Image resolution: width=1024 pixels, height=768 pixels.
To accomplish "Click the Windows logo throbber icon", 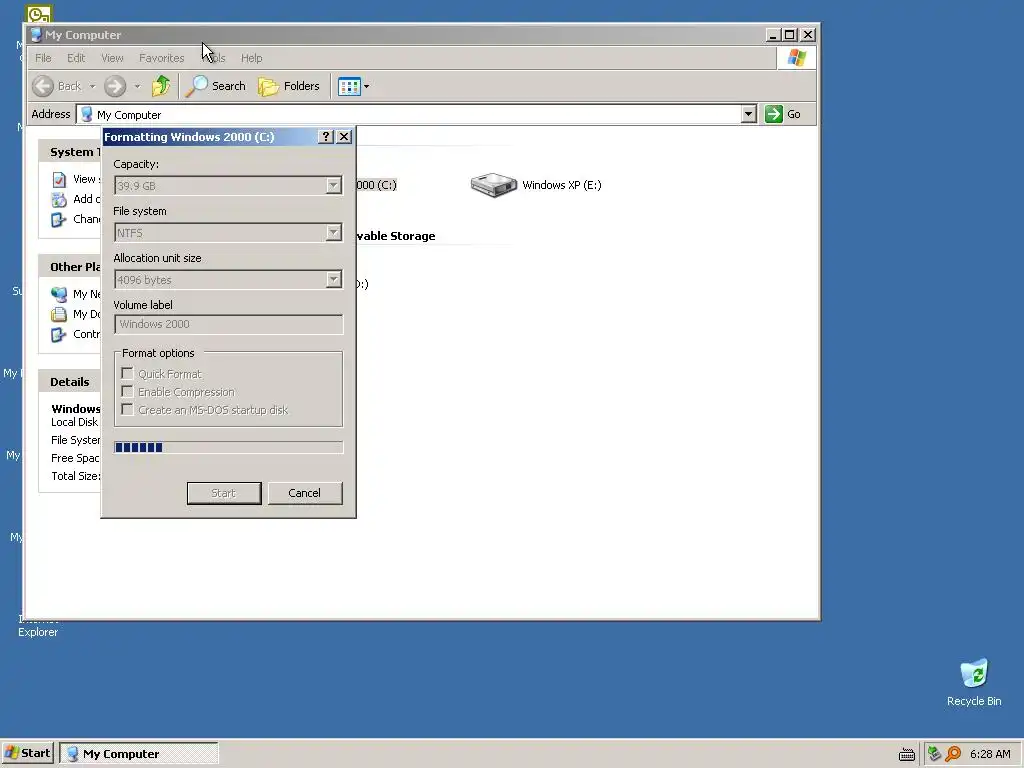I will [x=796, y=58].
